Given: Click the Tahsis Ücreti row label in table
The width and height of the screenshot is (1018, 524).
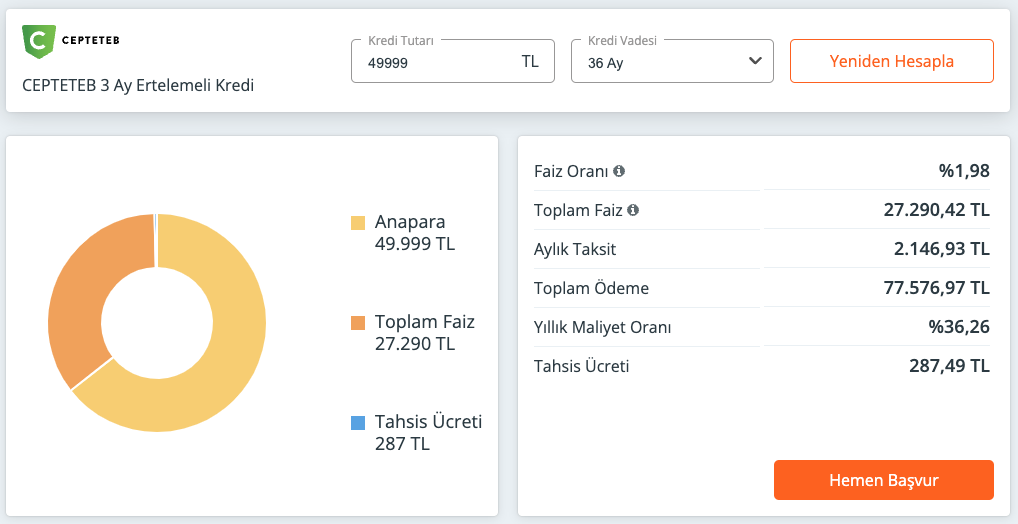Looking at the screenshot, I should 582,366.
